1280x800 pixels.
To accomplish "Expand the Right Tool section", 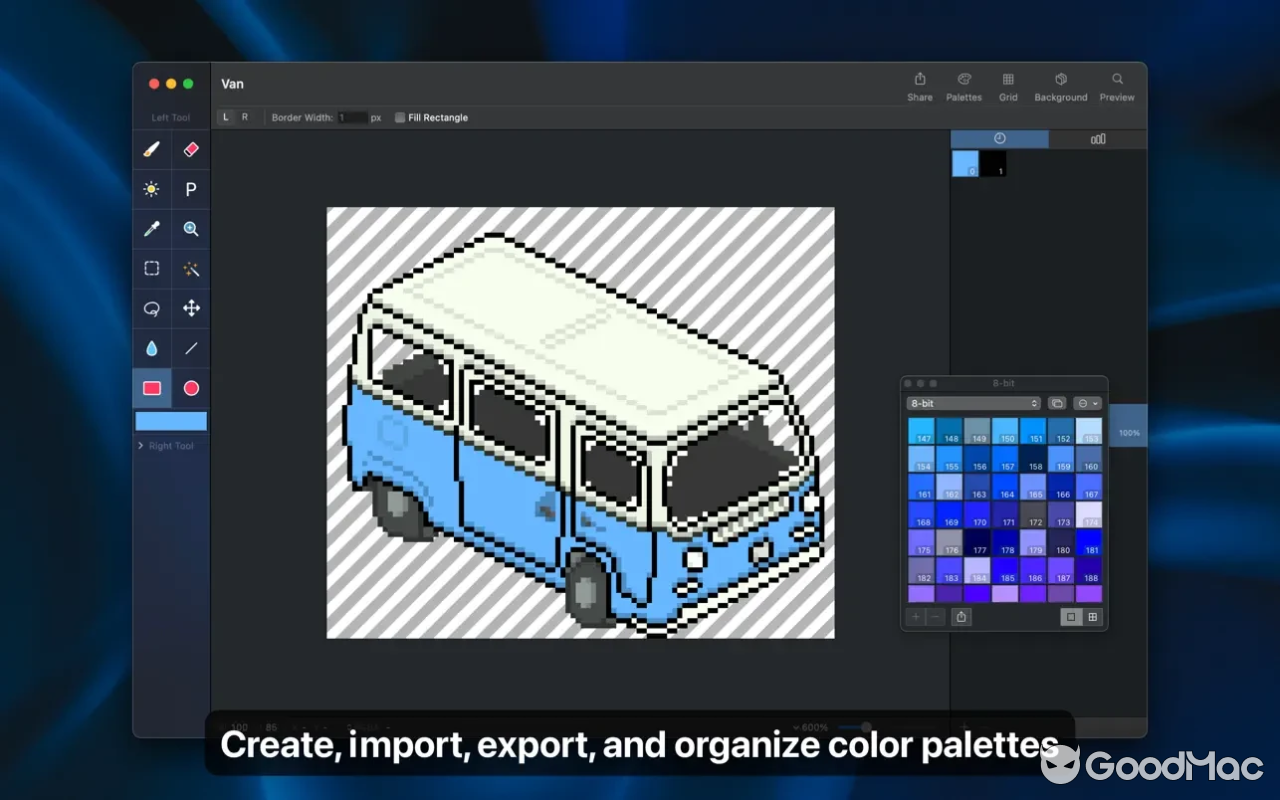I will coord(168,445).
